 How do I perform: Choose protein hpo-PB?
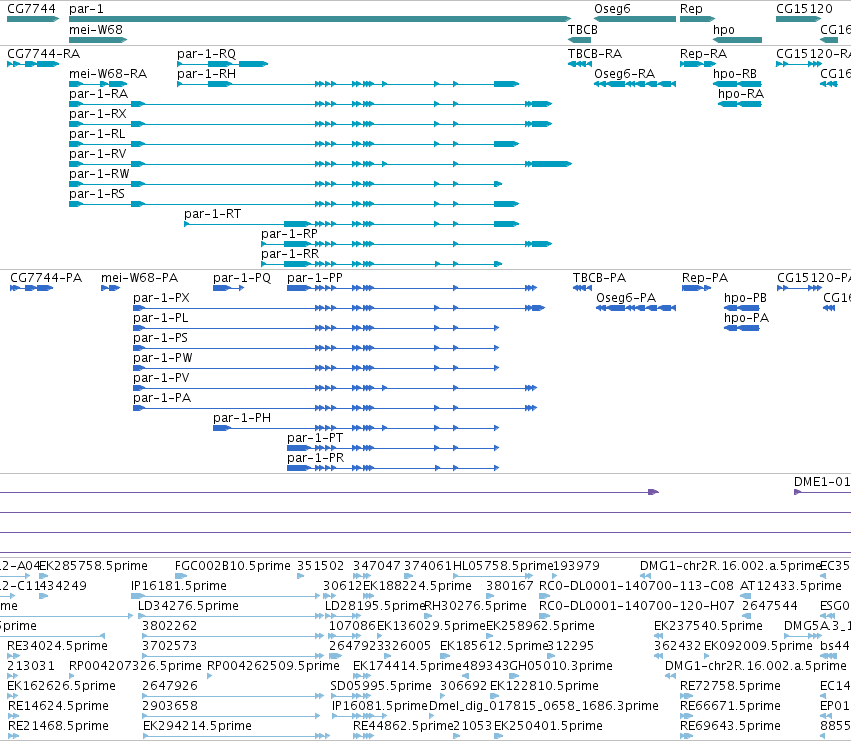pyautogui.click(x=745, y=298)
